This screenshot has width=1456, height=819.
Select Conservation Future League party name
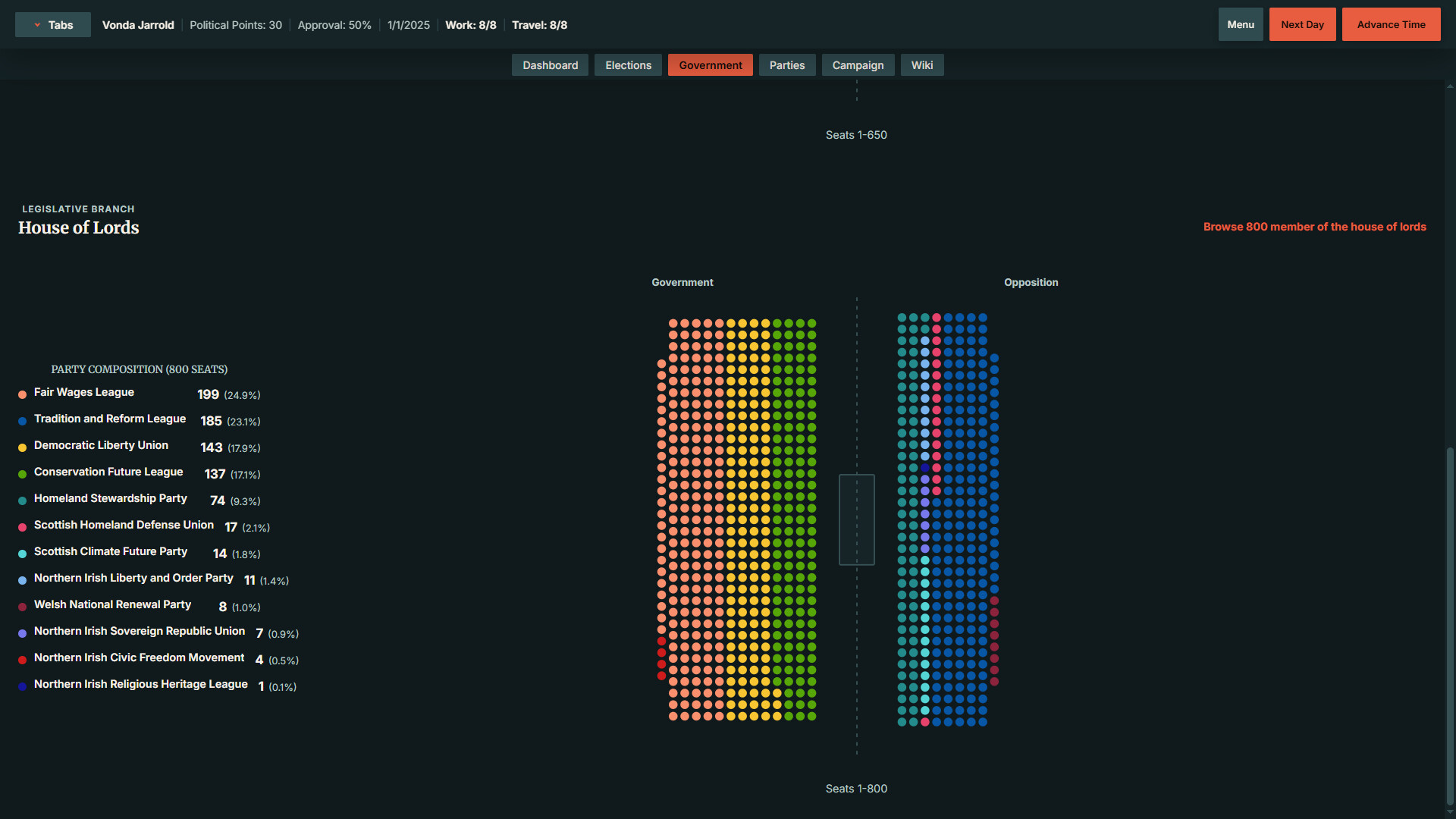click(x=108, y=472)
